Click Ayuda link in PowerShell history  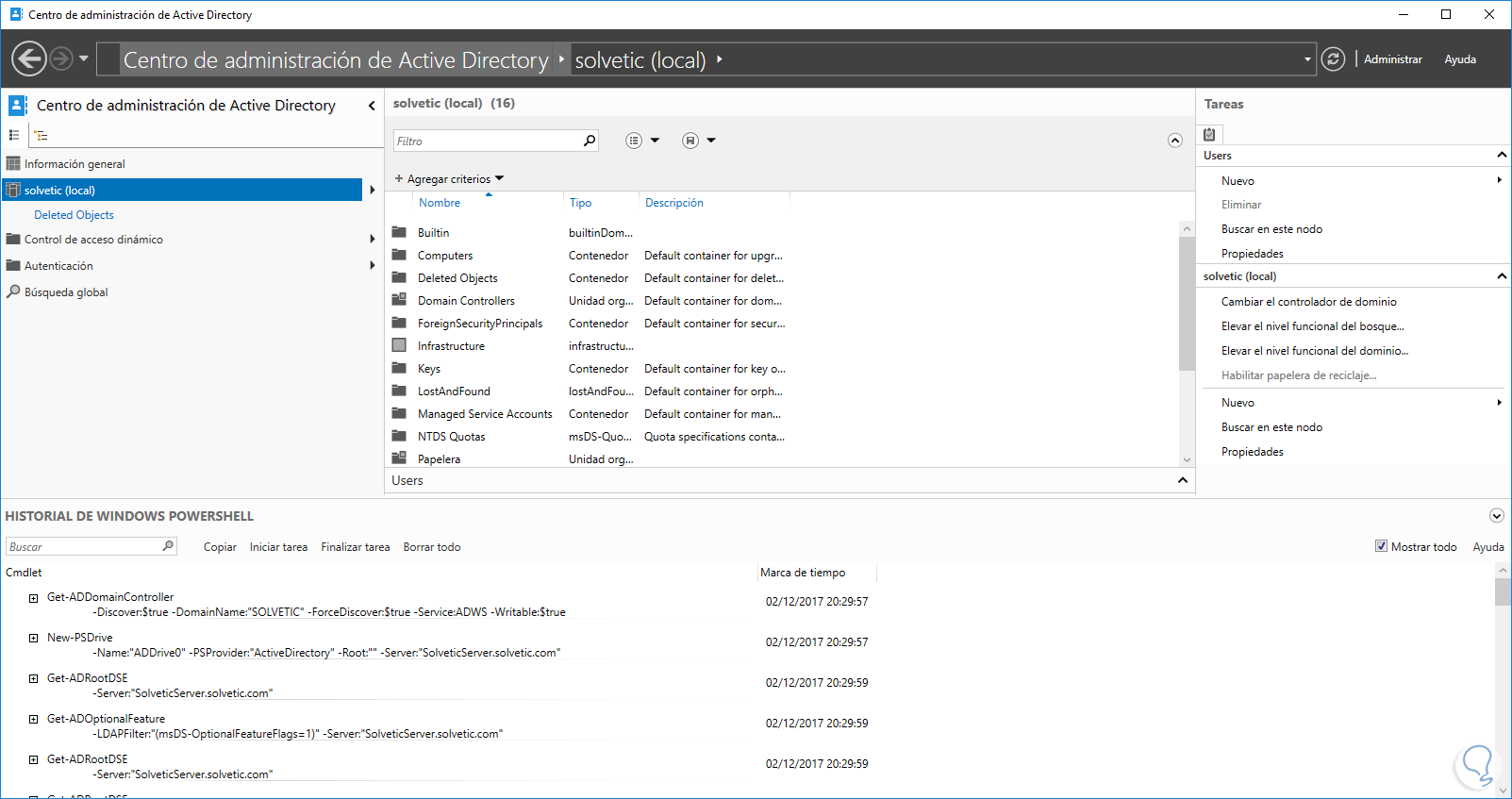pyautogui.click(x=1488, y=547)
